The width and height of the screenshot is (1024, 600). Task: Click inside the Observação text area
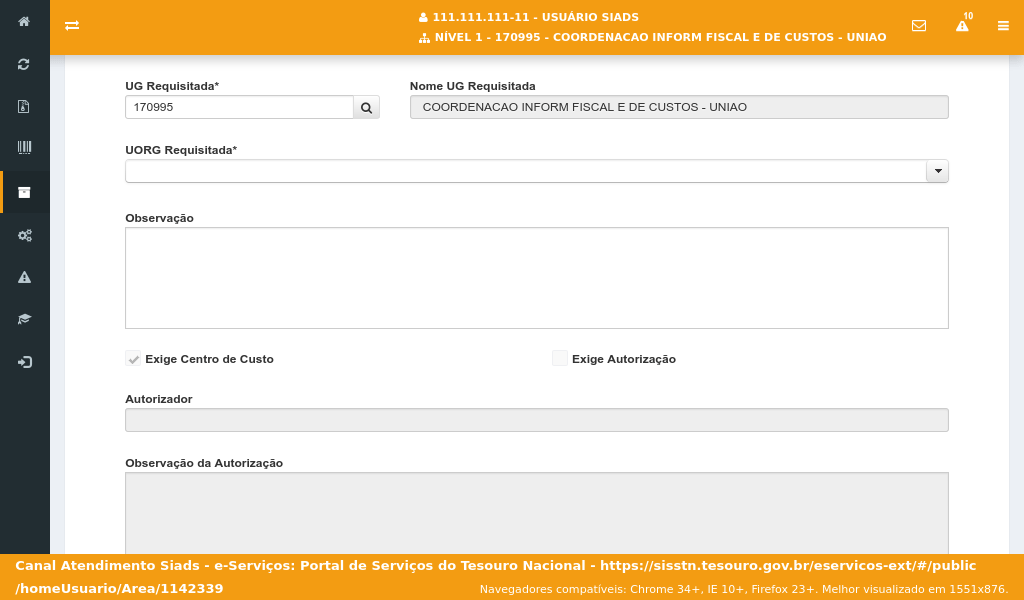pyautogui.click(x=537, y=278)
